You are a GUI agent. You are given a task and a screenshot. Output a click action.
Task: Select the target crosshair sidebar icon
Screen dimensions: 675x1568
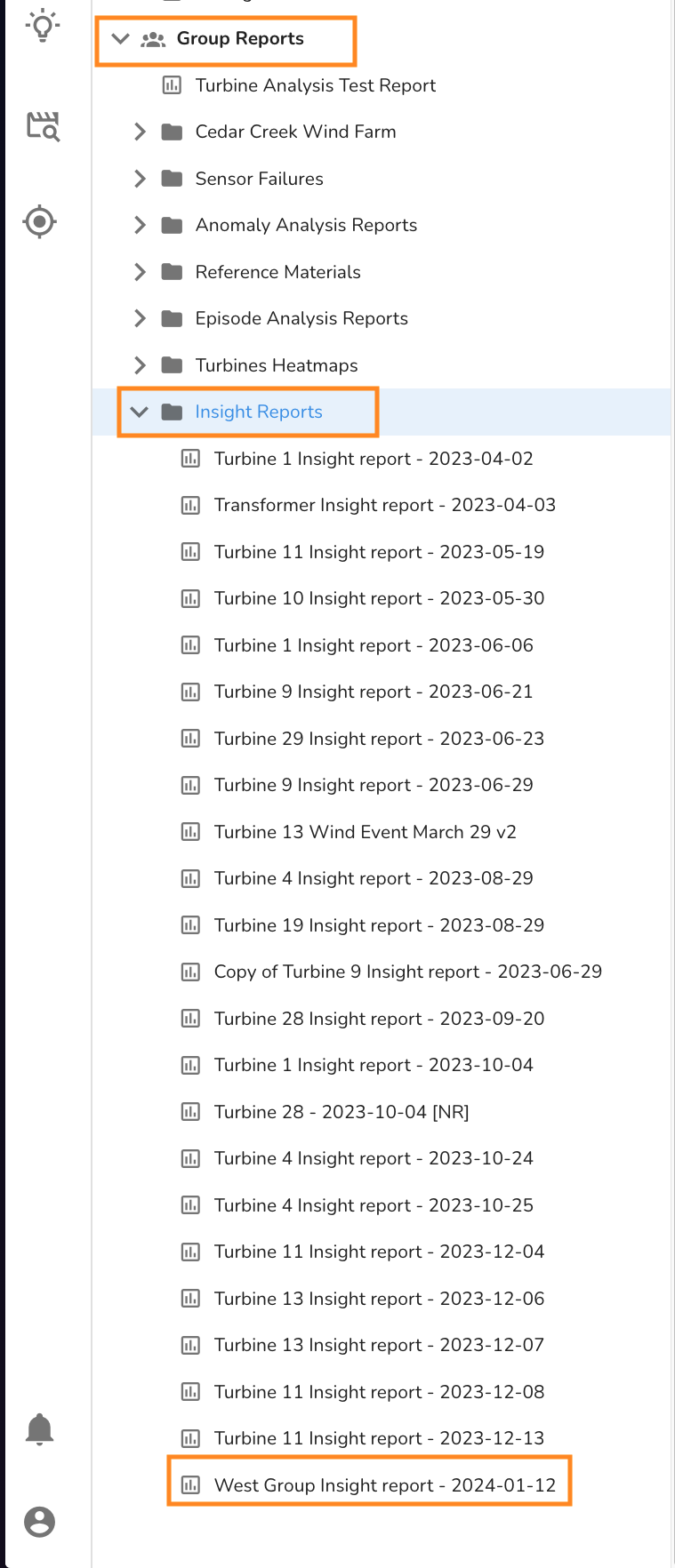point(40,221)
